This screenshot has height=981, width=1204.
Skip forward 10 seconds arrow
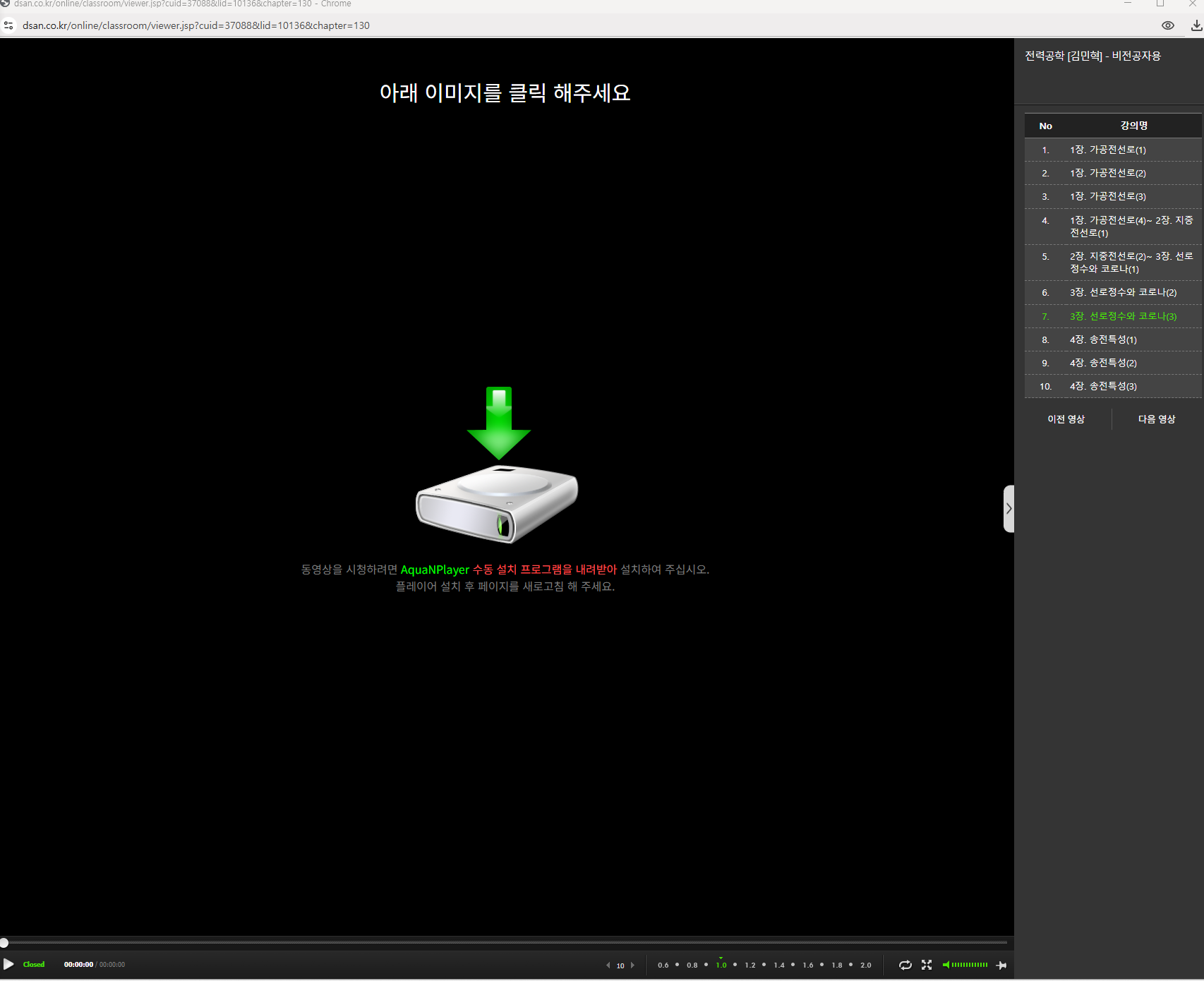click(632, 965)
